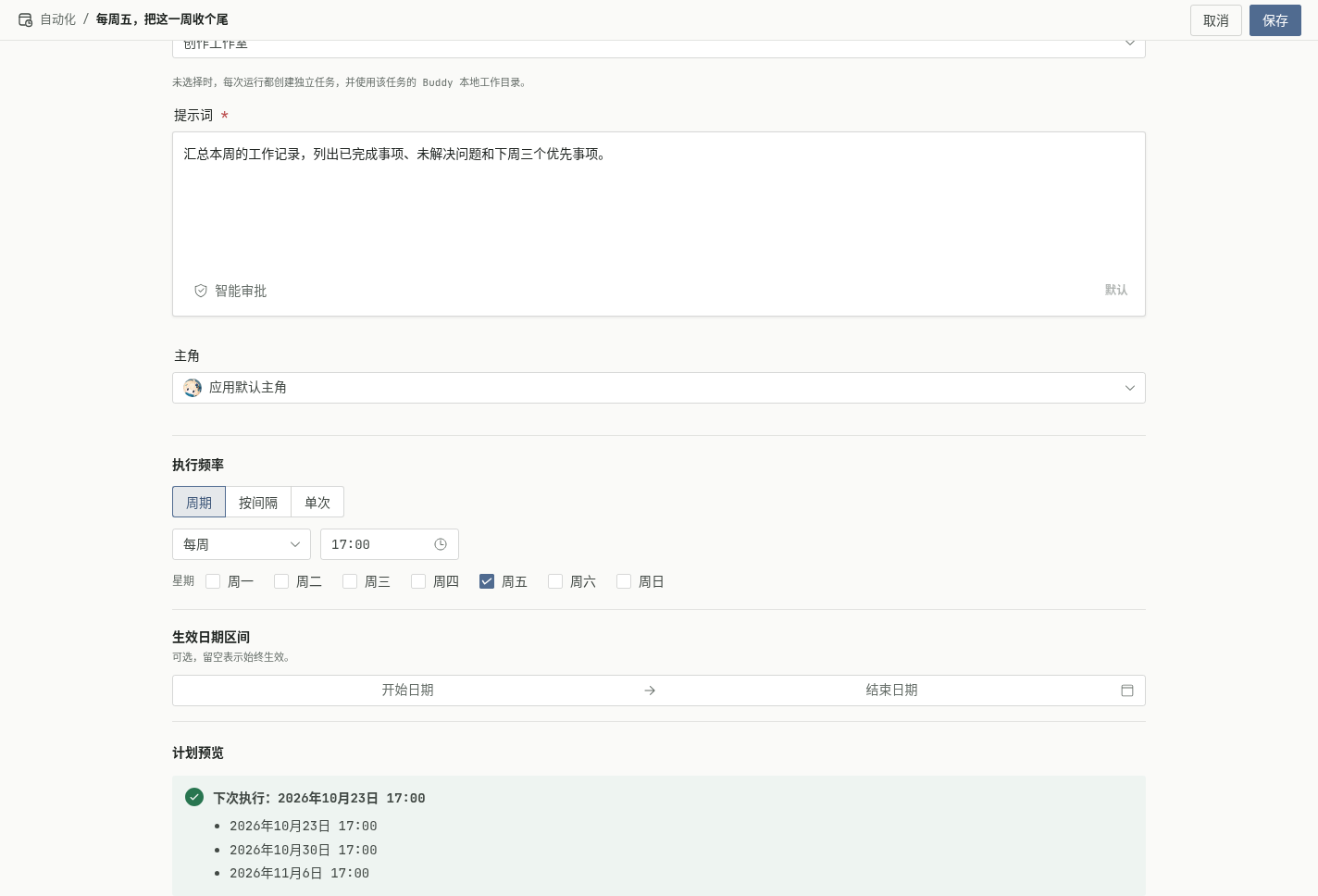
Task: Click the 生效日期区间 section heading
Action: point(211,637)
